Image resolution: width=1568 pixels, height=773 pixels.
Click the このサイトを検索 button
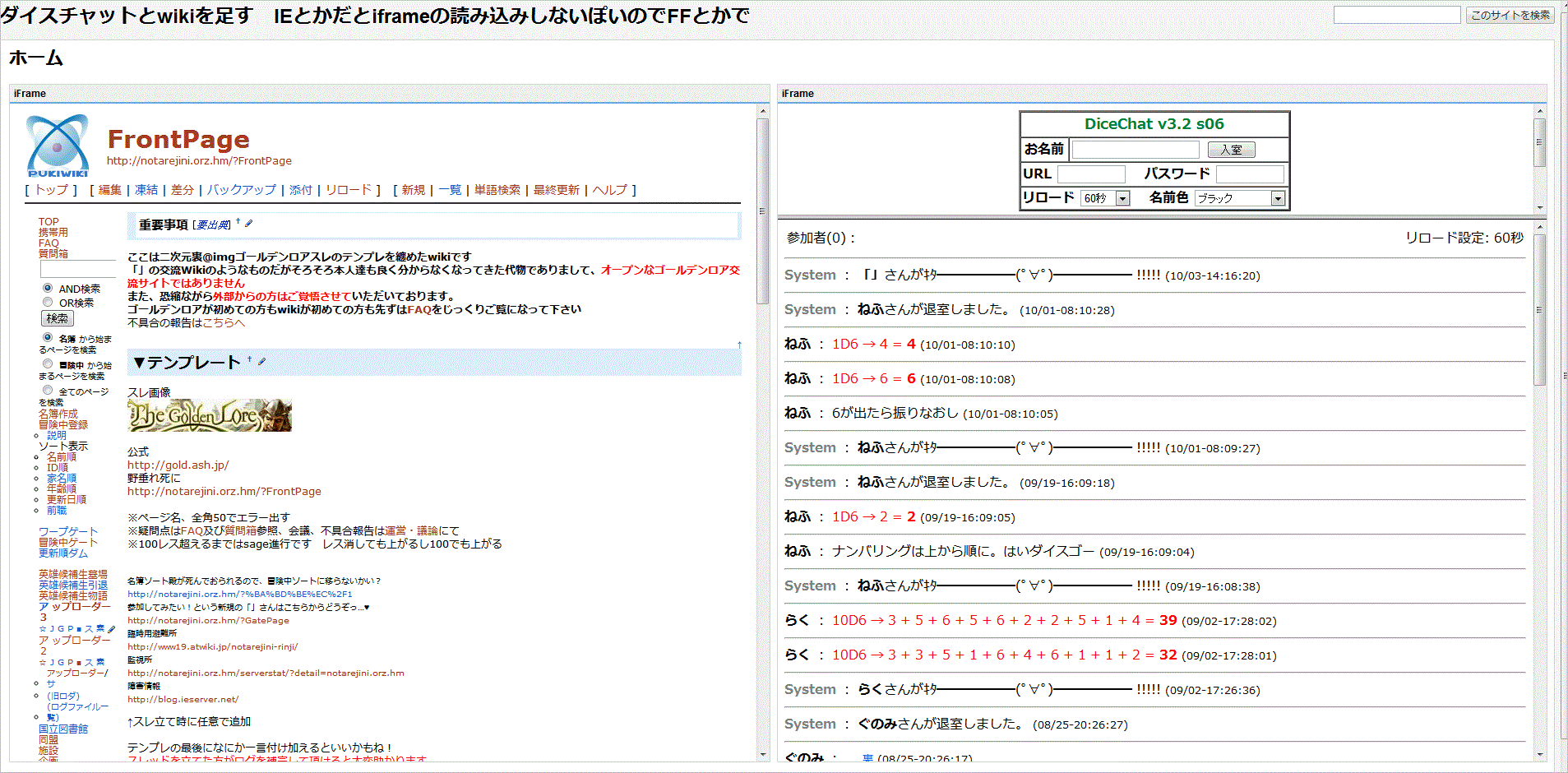pyautogui.click(x=1510, y=15)
